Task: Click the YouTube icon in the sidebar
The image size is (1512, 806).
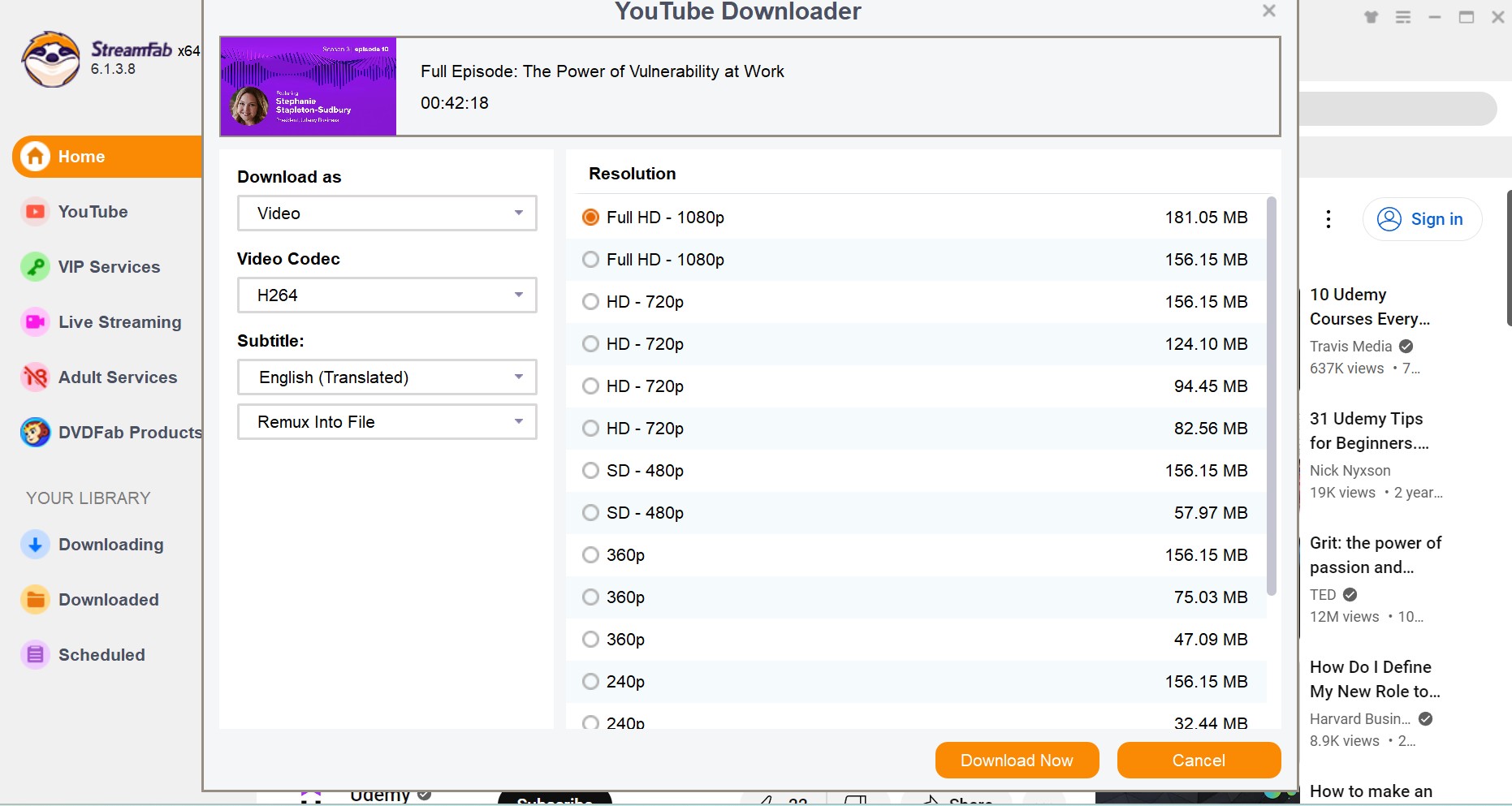Action: click(x=35, y=212)
